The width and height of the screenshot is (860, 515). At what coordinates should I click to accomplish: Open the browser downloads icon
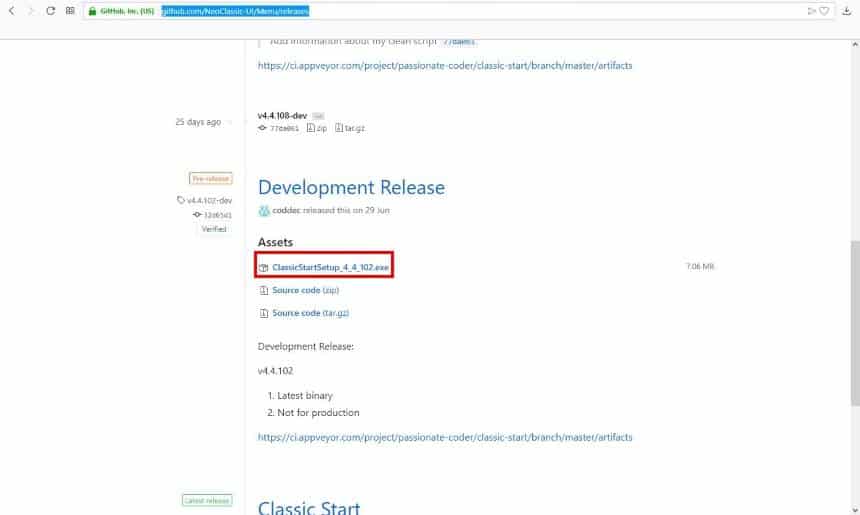tap(847, 11)
